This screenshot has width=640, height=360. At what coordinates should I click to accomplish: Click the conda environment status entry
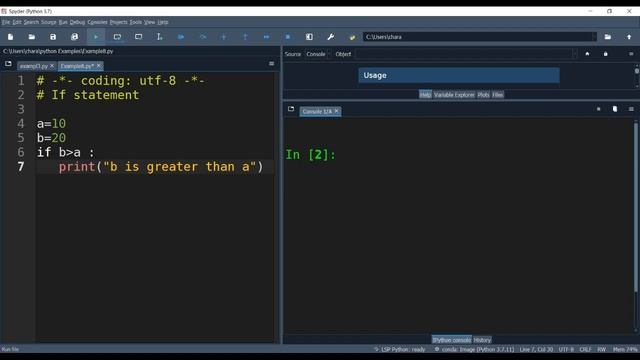click(474, 349)
